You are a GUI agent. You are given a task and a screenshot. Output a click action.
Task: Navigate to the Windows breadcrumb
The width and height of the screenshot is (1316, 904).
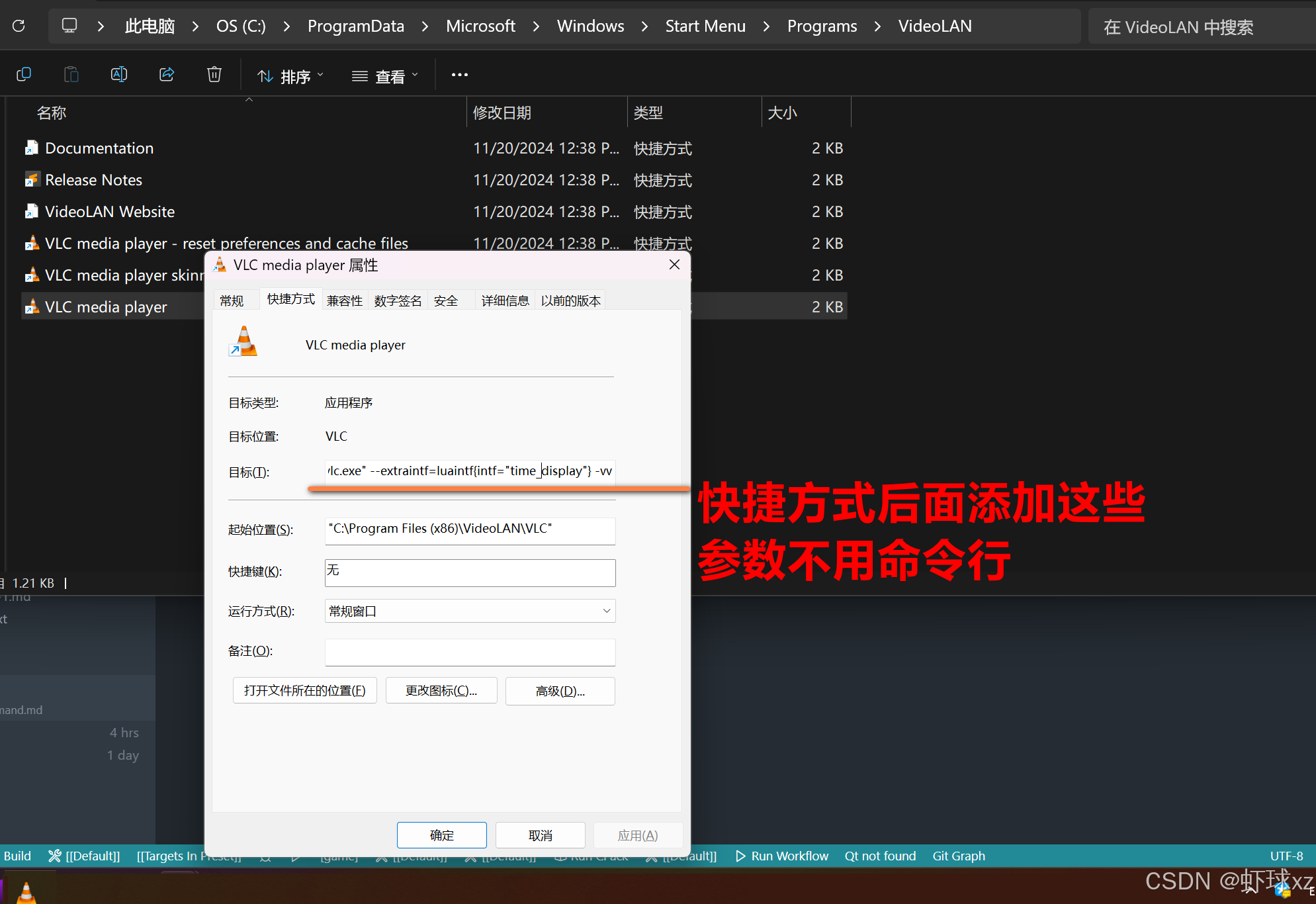tap(591, 26)
